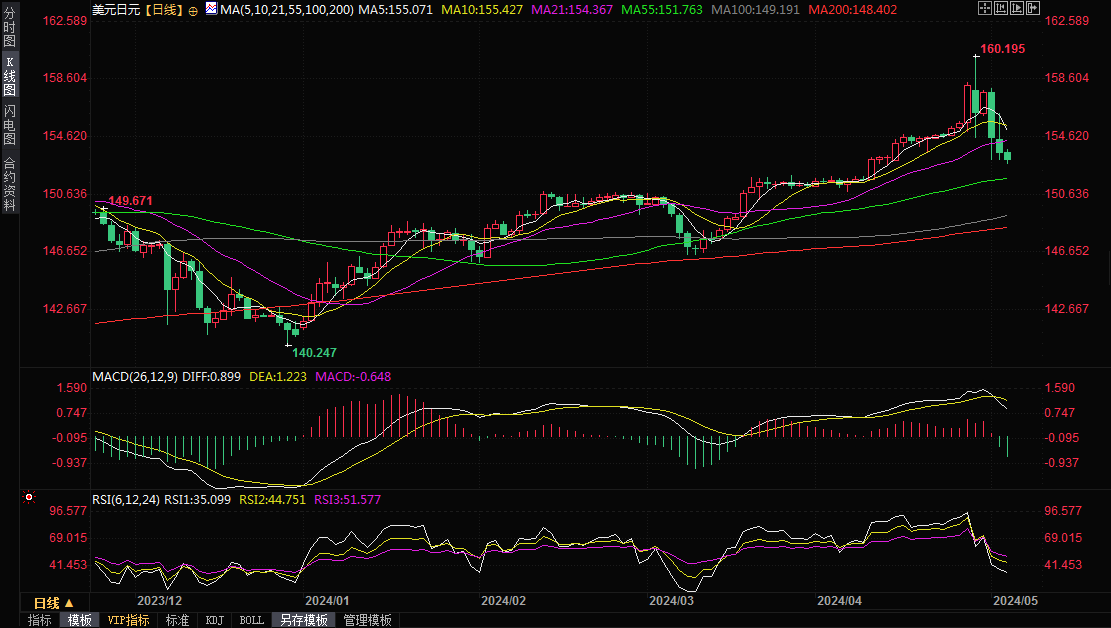Viewport: 1111px width, 628px height.
Task: Click the VIP指标 tab
Action: point(128,620)
